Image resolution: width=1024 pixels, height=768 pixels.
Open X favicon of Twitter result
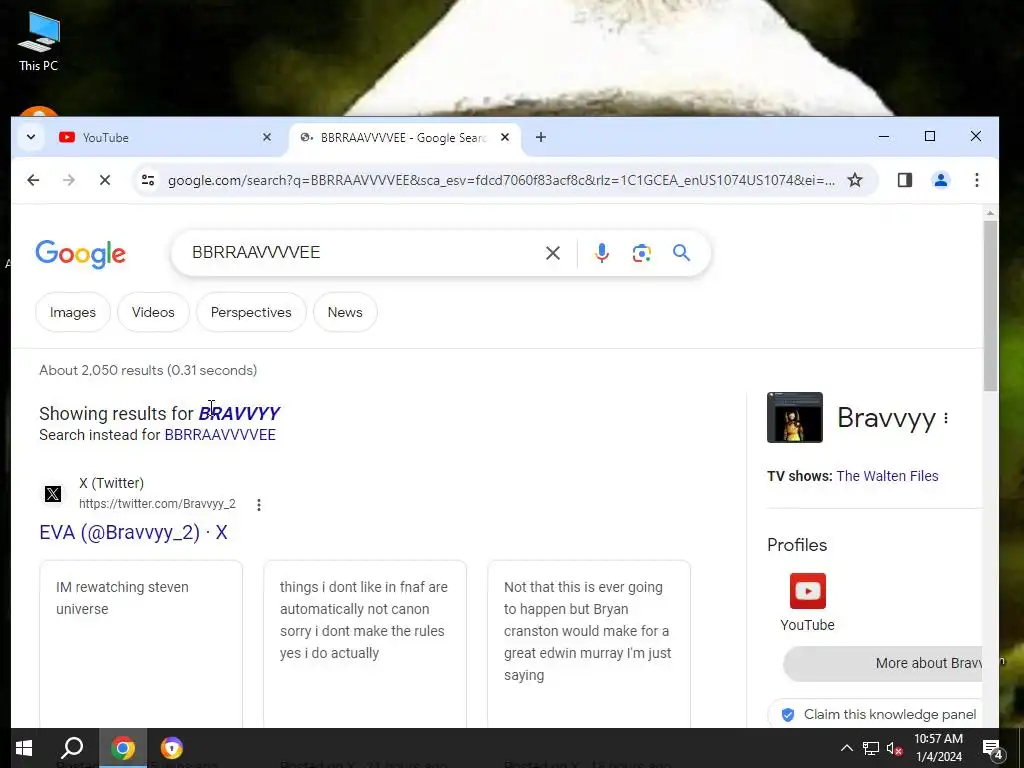[x=53, y=494]
